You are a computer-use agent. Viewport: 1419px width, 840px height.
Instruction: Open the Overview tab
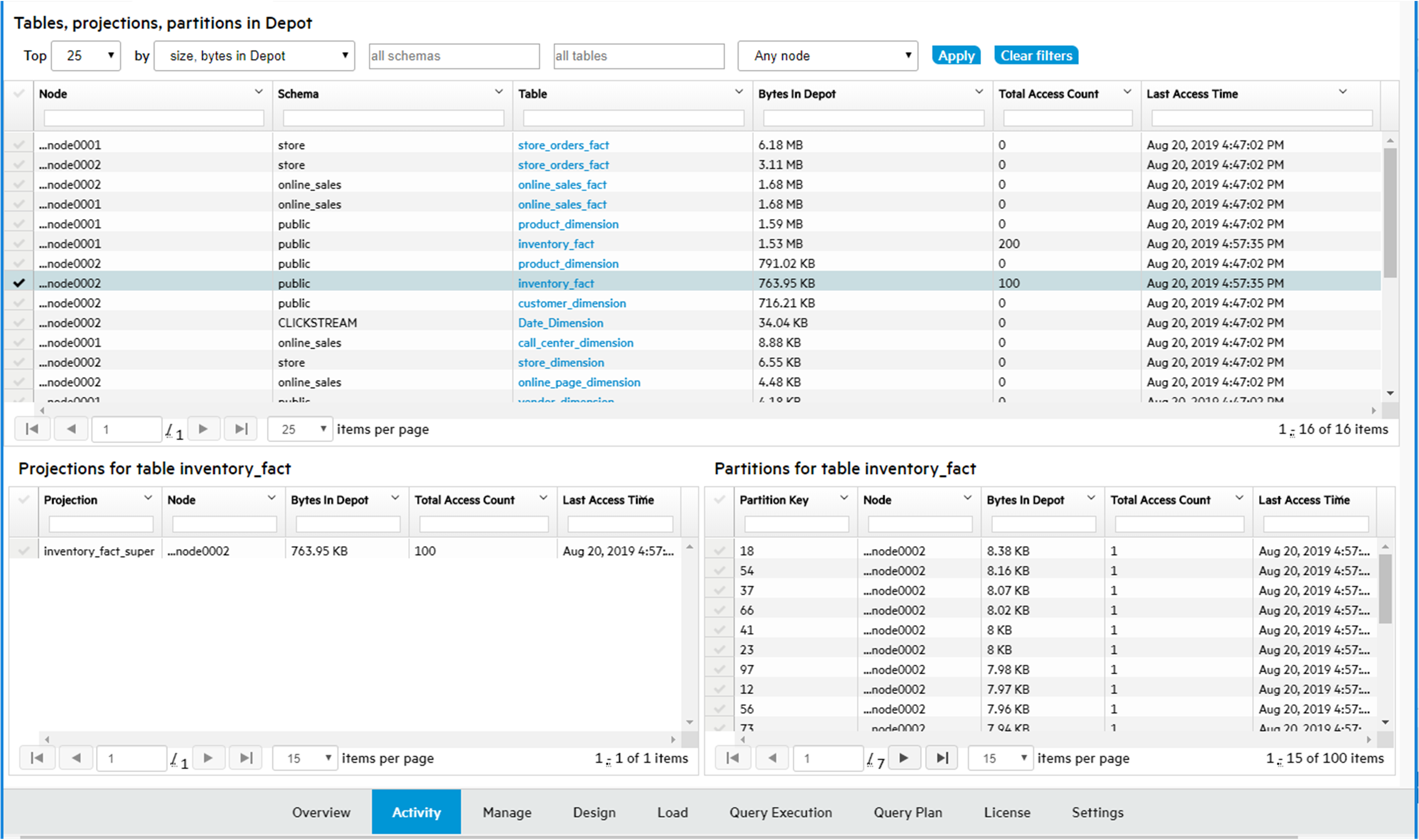[x=321, y=812]
